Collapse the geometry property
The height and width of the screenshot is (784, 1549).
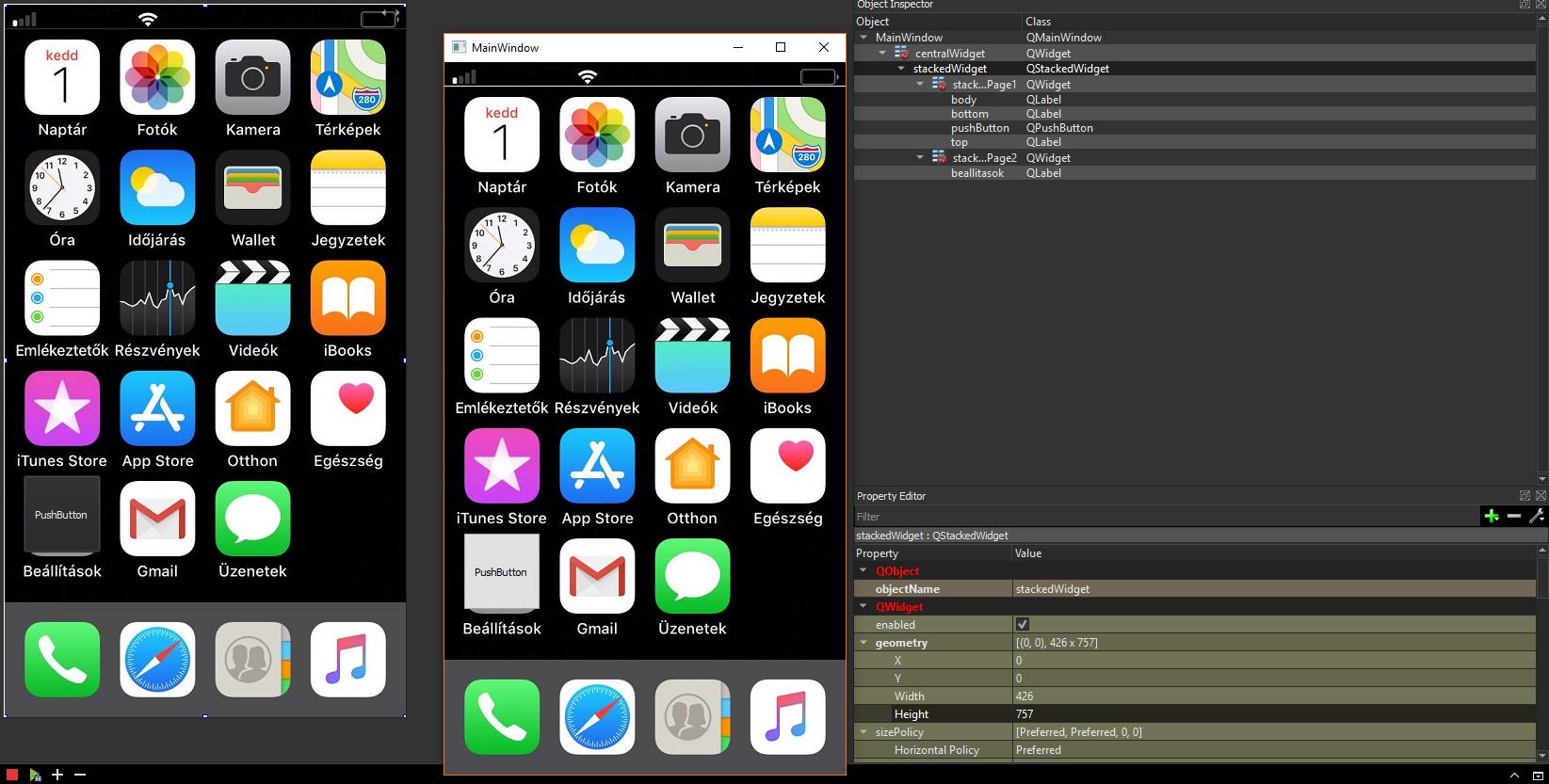863,642
